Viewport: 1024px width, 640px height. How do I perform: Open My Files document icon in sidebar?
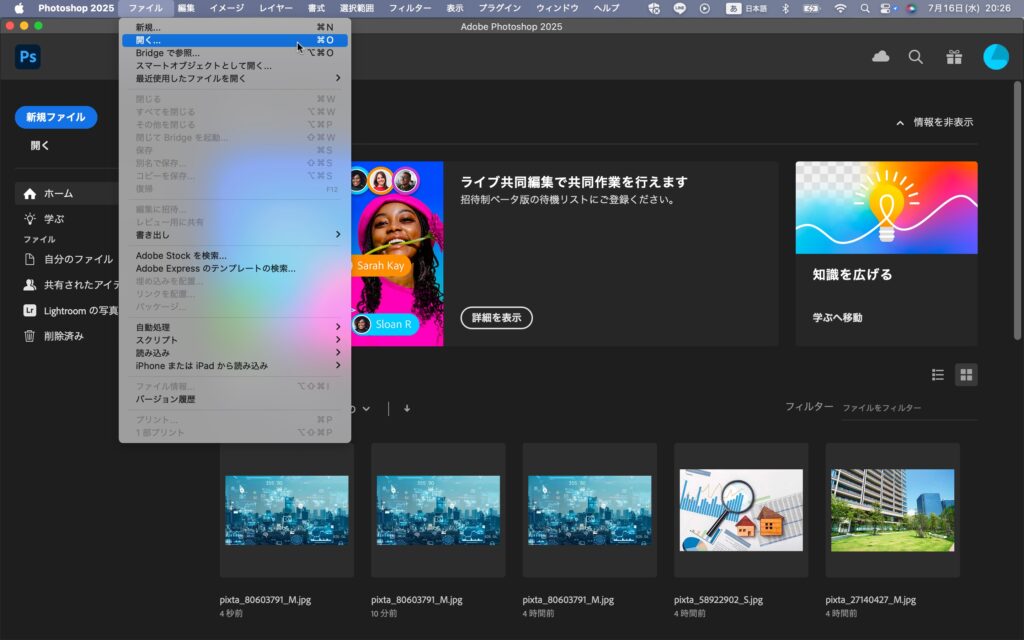29,259
